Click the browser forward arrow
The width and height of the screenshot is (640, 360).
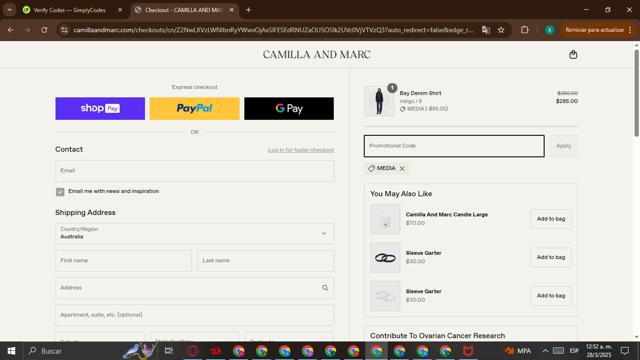(27, 30)
